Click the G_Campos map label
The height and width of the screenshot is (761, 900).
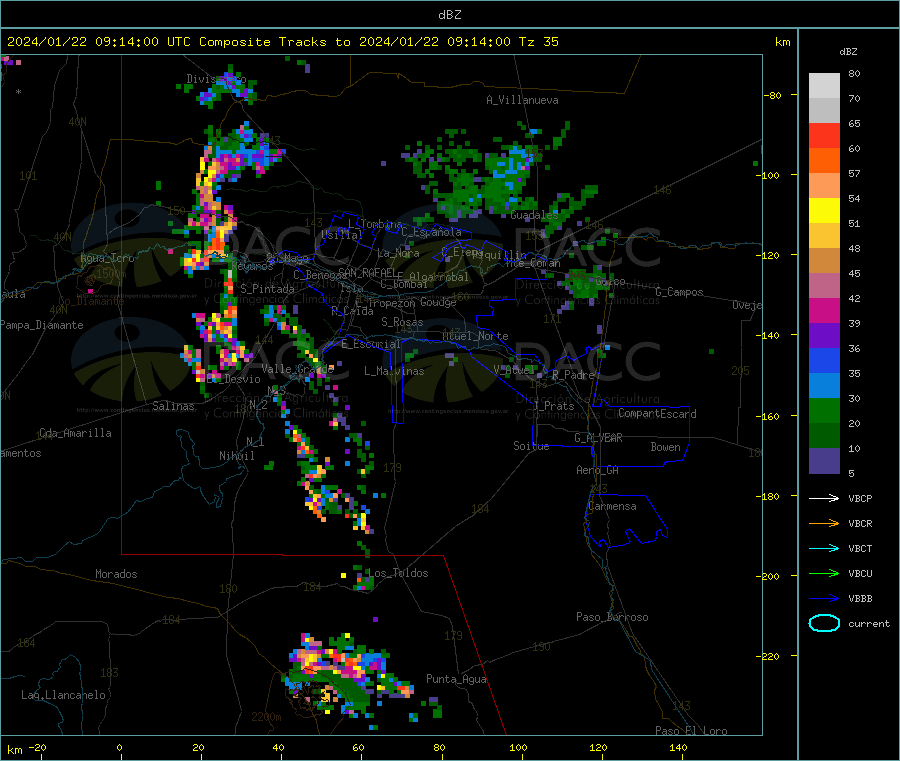pos(679,292)
